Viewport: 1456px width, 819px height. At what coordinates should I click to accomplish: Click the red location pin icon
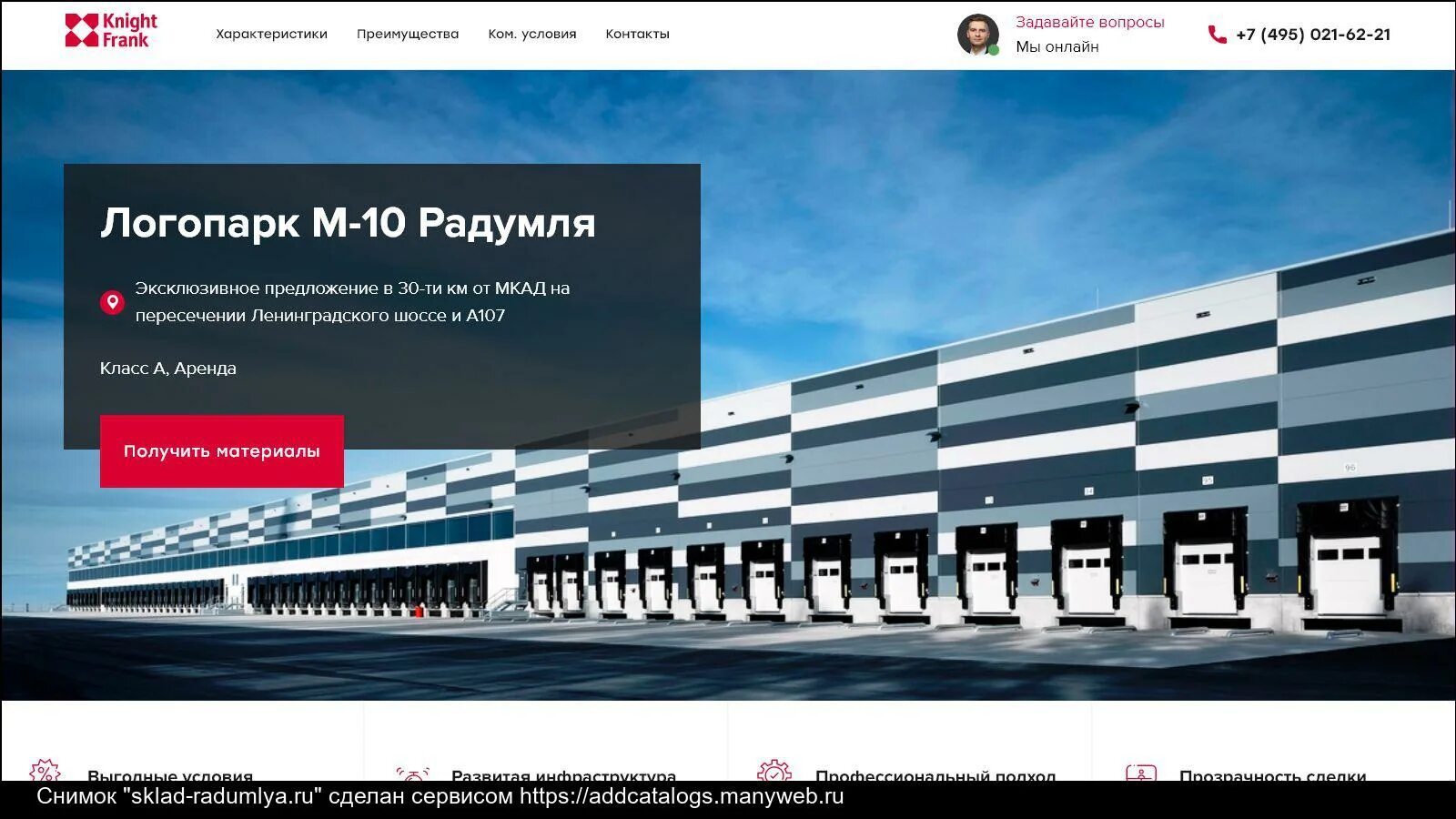pos(112,302)
